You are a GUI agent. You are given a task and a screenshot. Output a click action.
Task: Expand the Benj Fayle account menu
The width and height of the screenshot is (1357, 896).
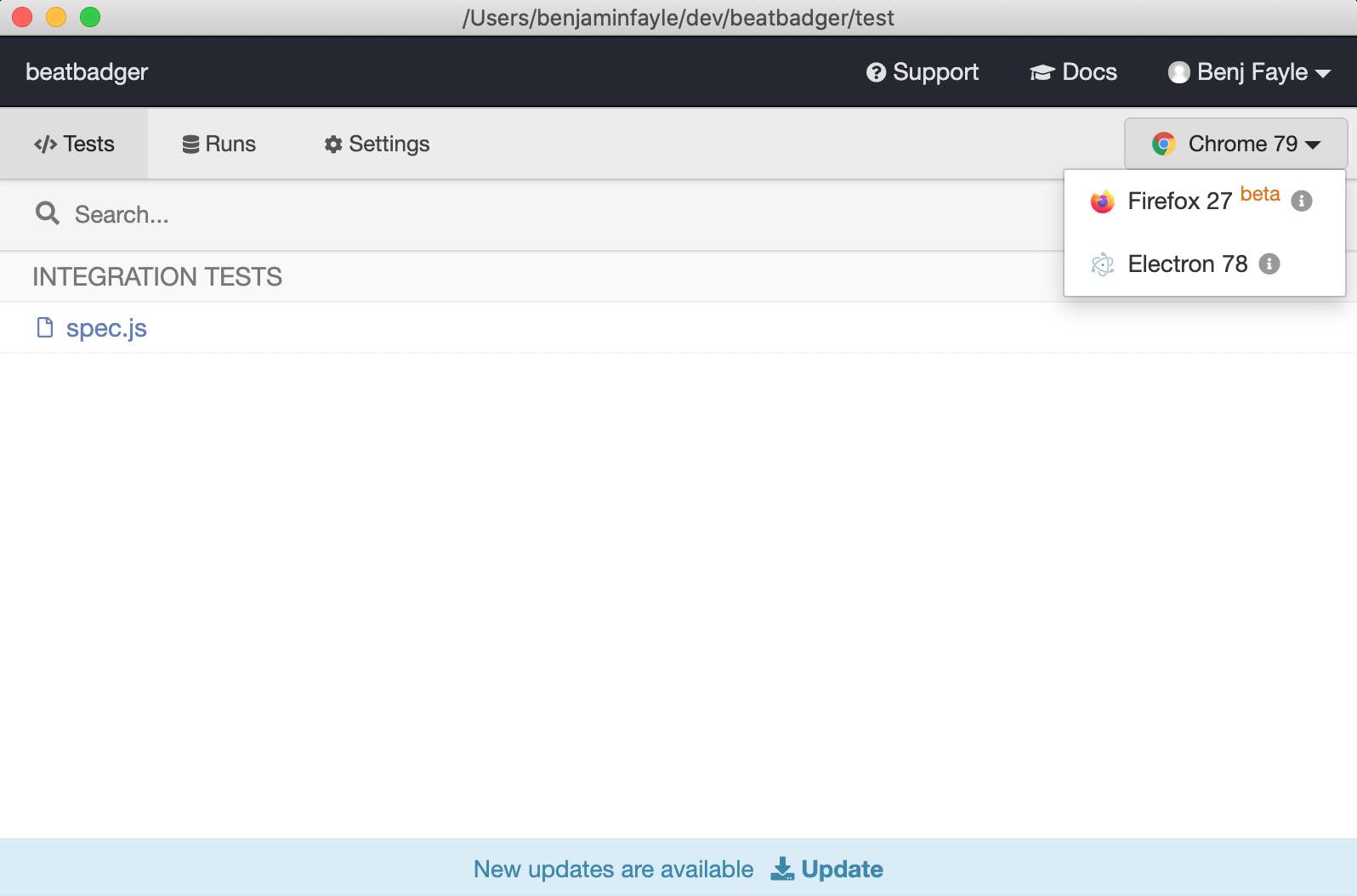point(1249,72)
